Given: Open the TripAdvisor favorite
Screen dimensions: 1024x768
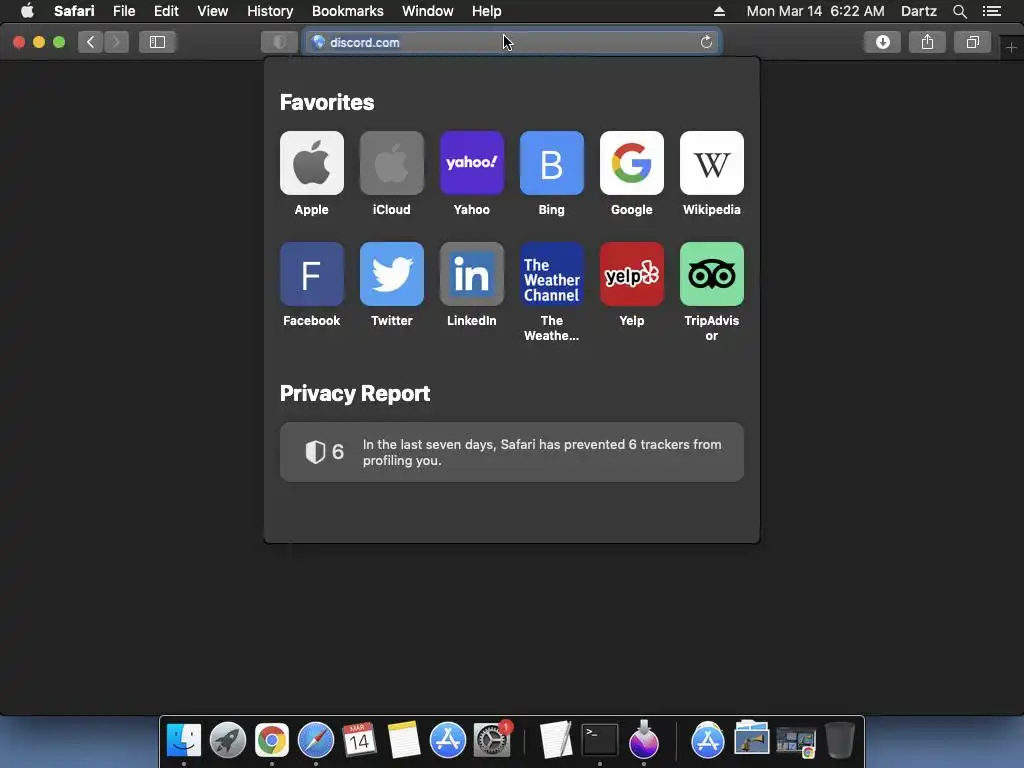Looking at the screenshot, I should (x=712, y=274).
